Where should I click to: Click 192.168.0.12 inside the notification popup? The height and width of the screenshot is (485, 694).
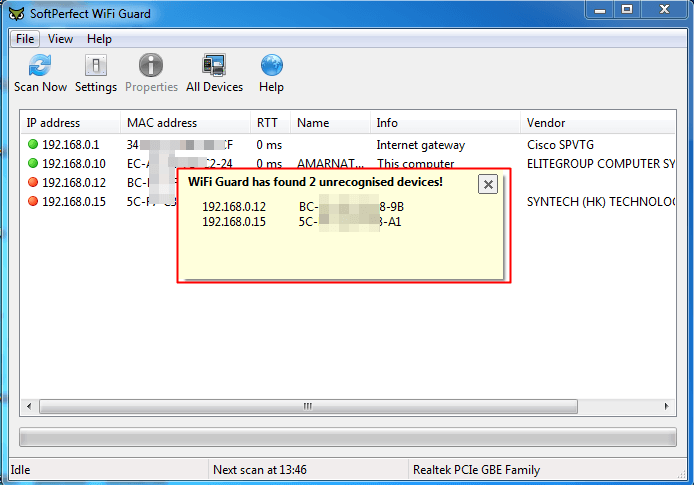234,207
